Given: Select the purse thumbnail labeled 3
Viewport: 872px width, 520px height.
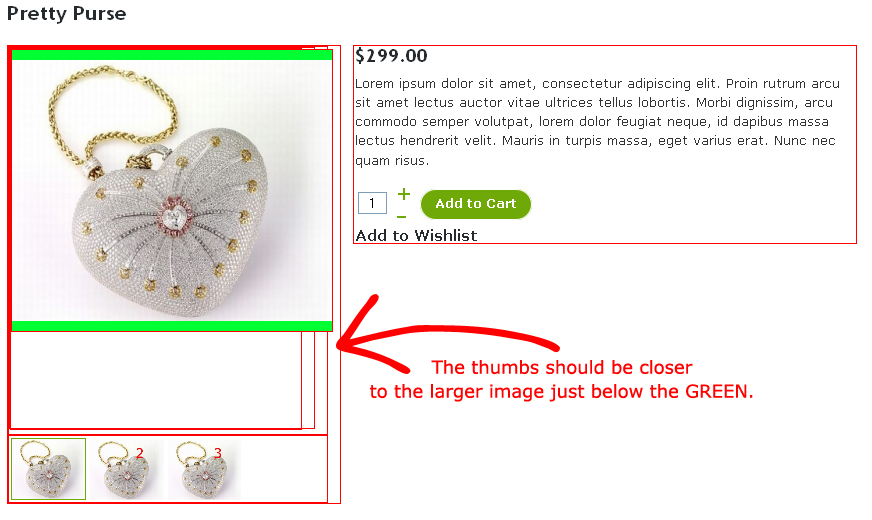Looking at the screenshot, I should tap(204, 469).
